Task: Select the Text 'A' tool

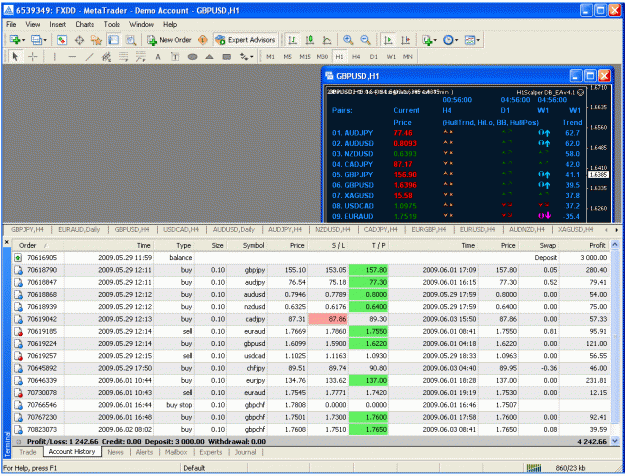Action: tap(158, 57)
